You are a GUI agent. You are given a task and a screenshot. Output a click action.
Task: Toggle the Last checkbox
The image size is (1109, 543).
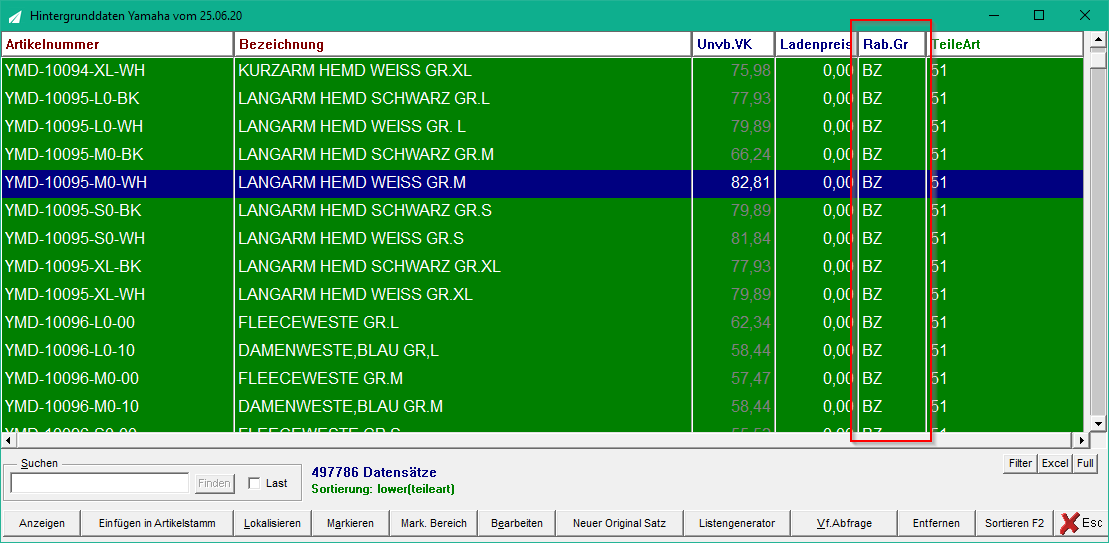[x=255, y=484]
